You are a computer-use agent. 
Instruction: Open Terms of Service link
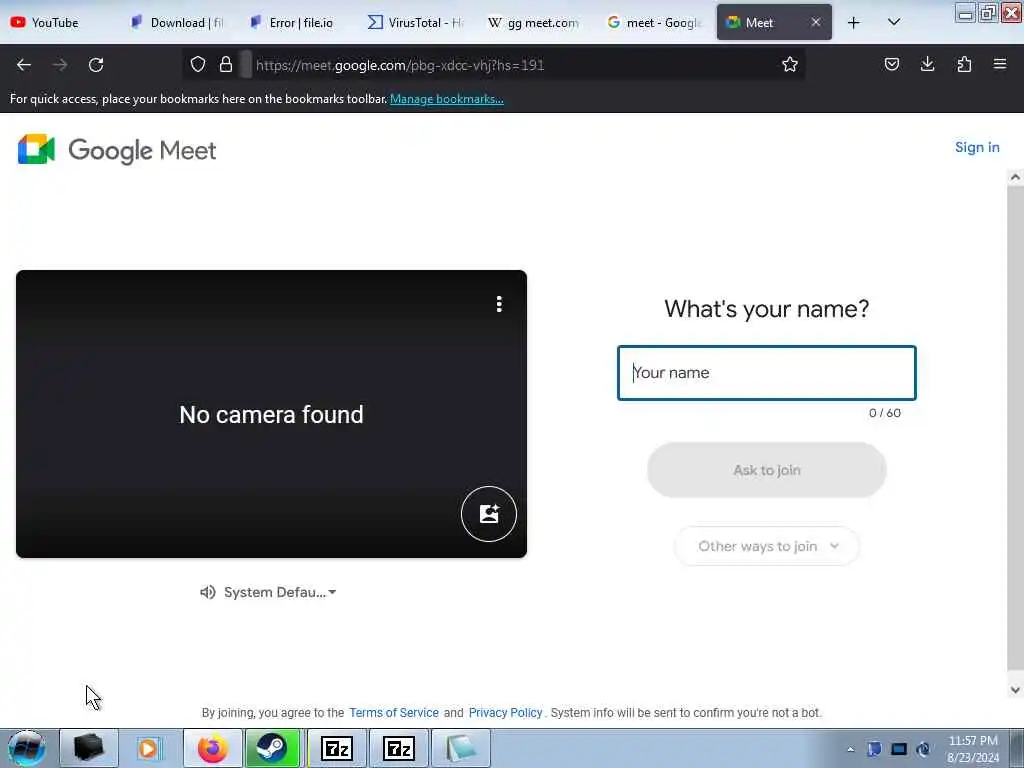[x=394, y=712]
